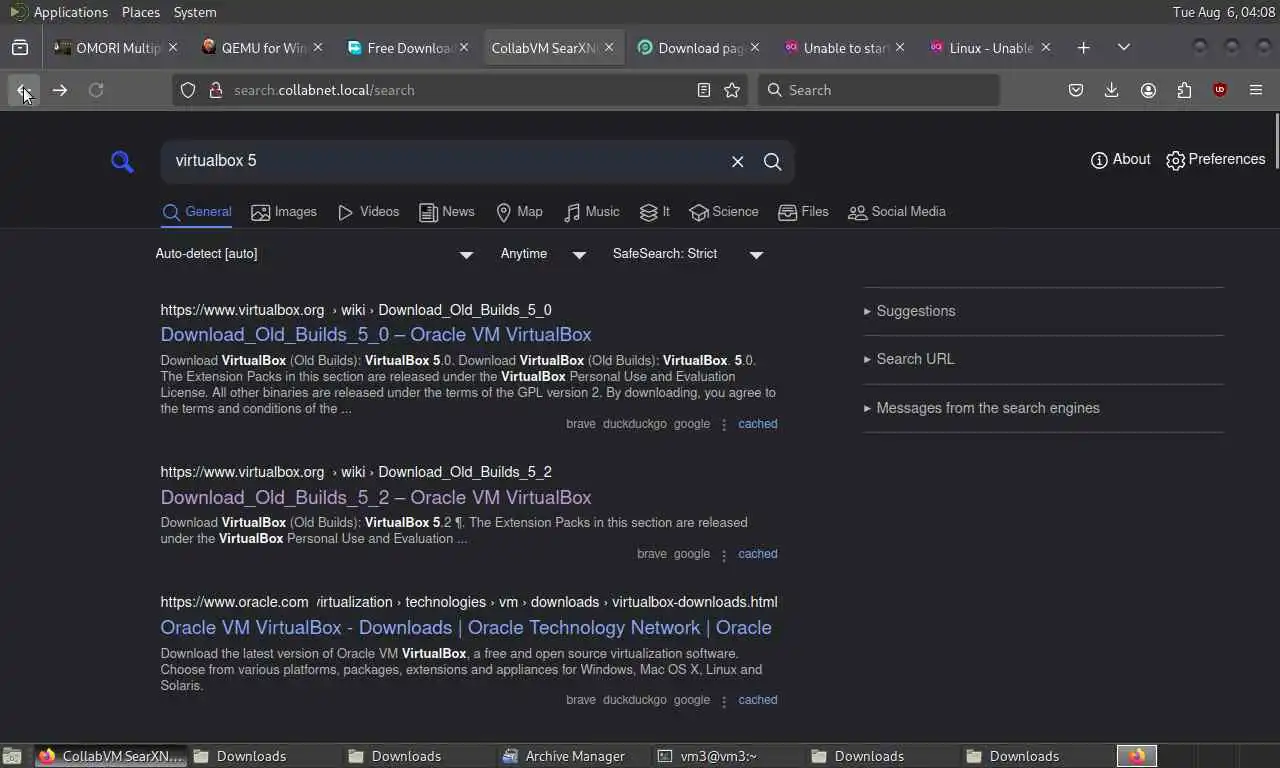
Task: Close the OMORI Multiplayer tab
Action: point(173,47)
